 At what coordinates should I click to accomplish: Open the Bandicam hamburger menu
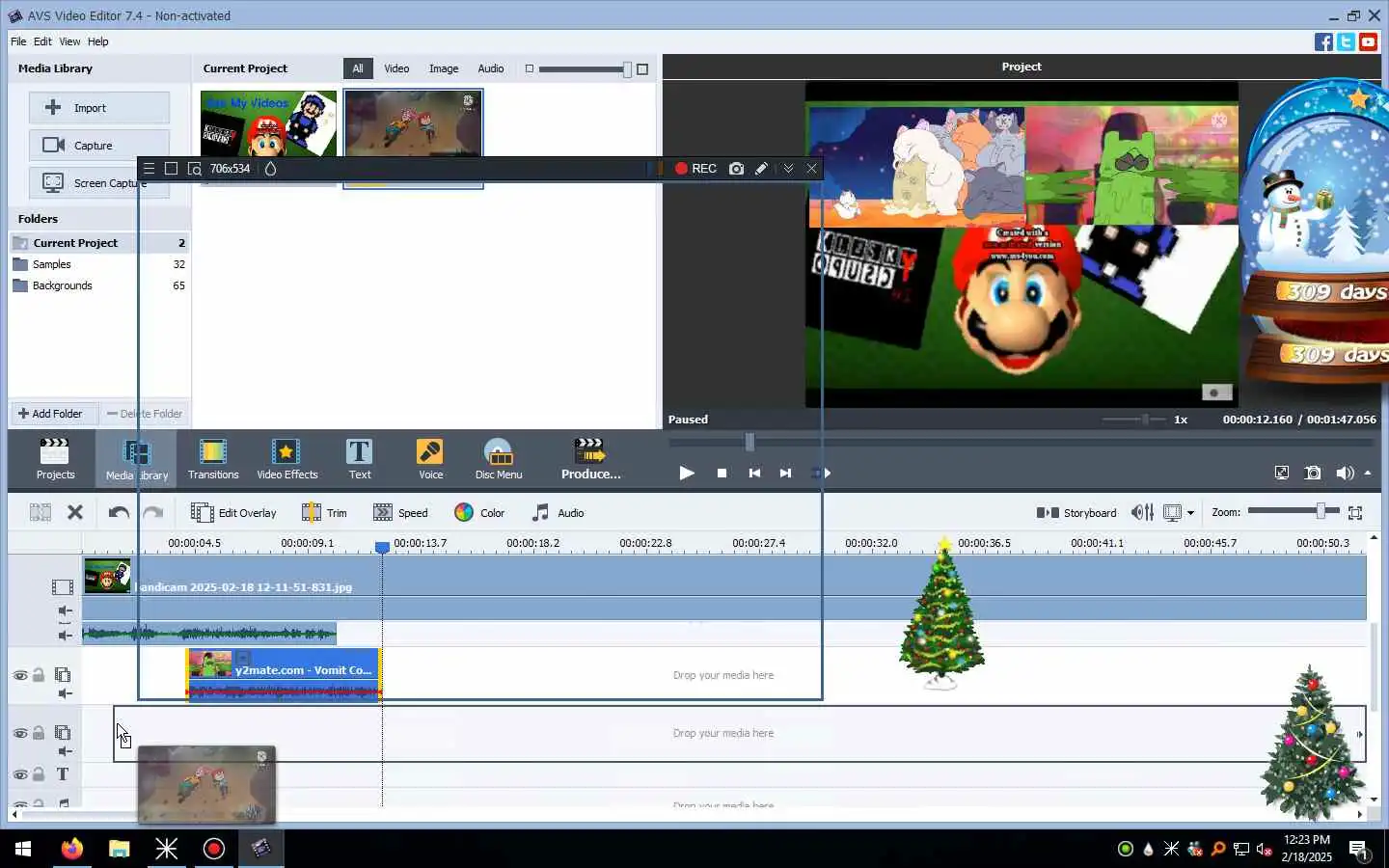click(149, 169)
